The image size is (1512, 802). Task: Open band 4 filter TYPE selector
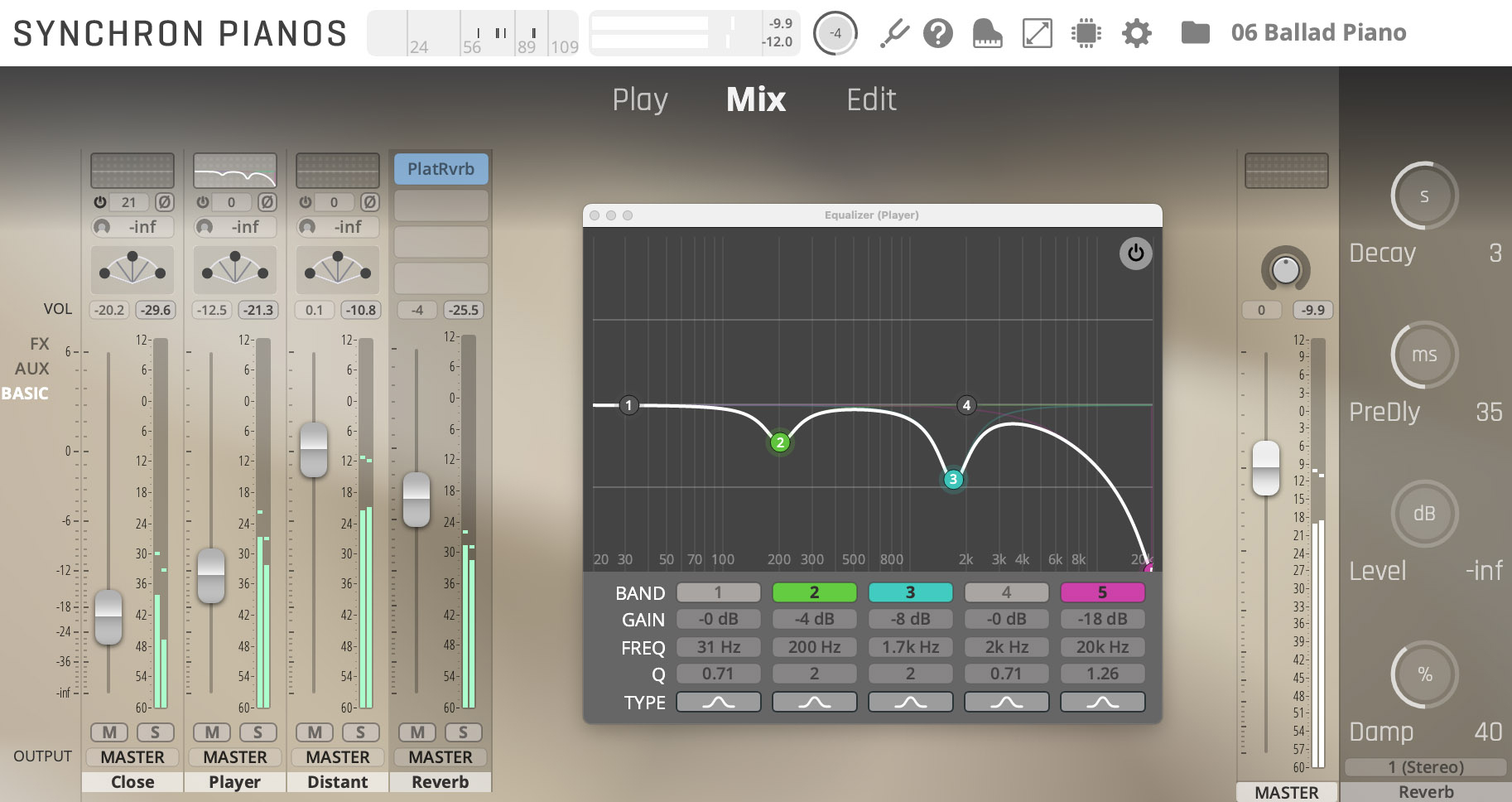(1007, 702)
